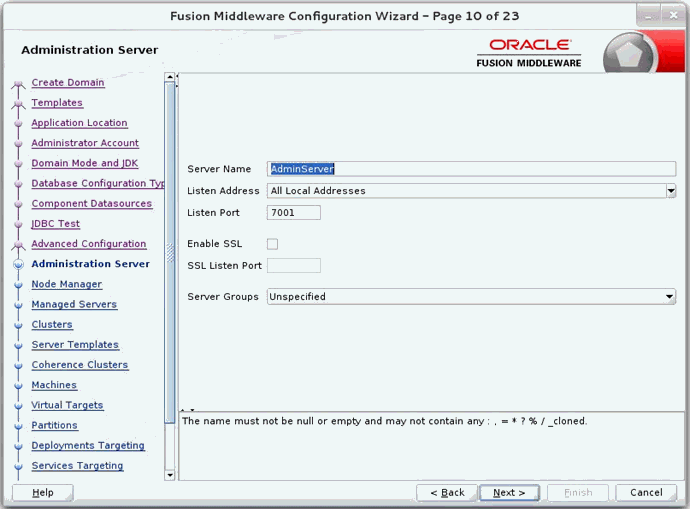Screen dimensions: 690x509
Task: Click the Templates step marker icon
Action: (18, 104)
